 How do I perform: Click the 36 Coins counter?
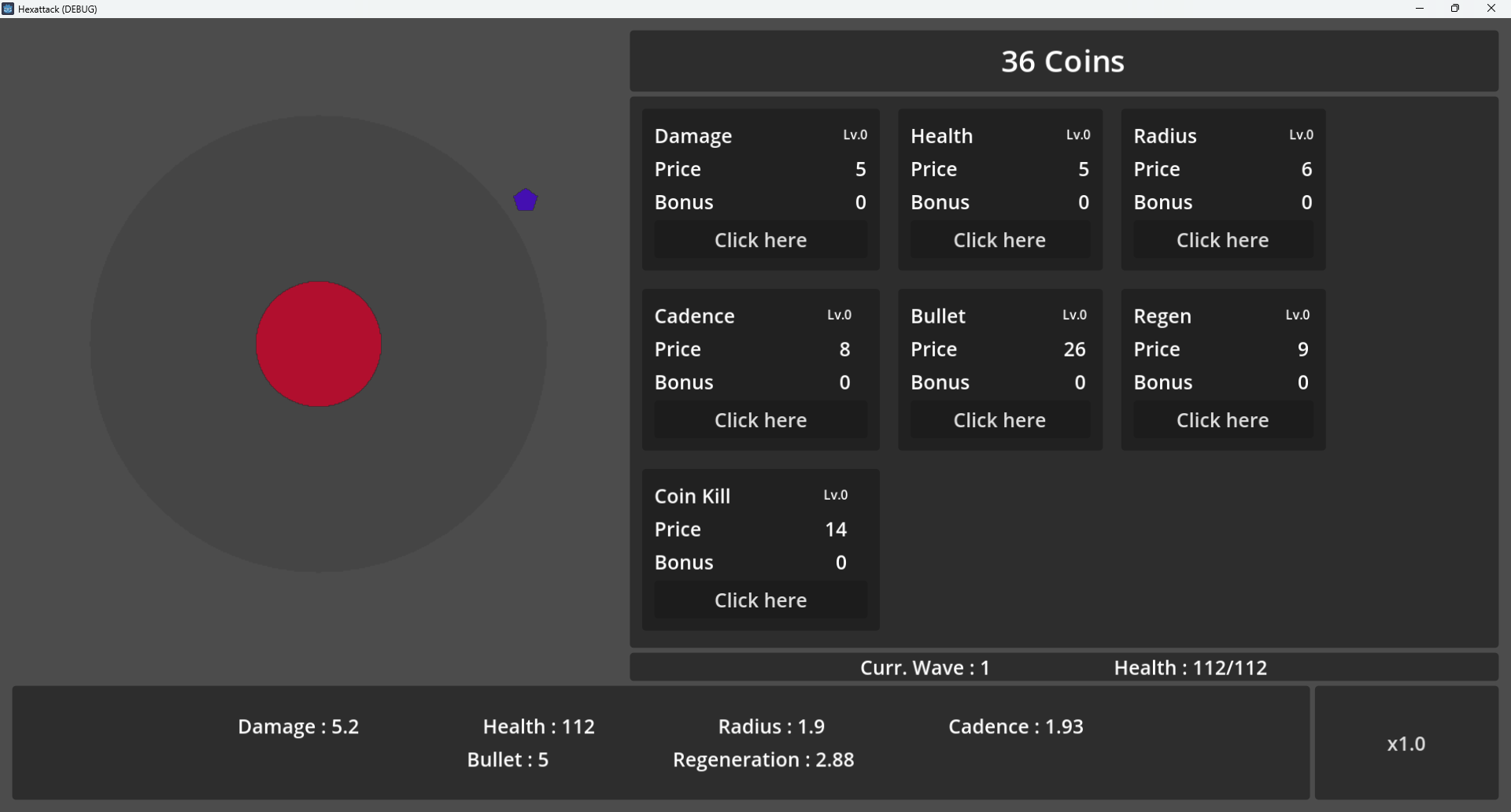click(x=1063, y=61)
